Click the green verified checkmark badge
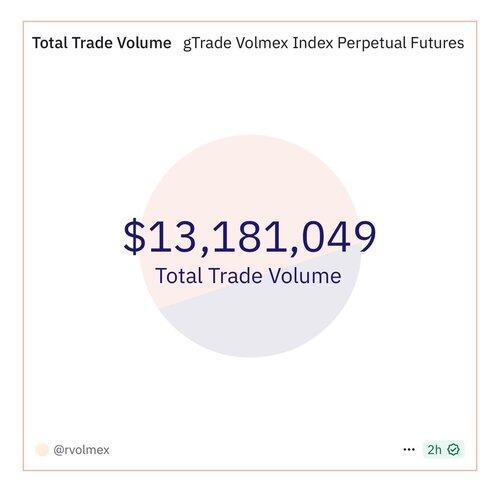Image resolution: width=500 pixels, height=490 pixels. [x=454, y=449]
